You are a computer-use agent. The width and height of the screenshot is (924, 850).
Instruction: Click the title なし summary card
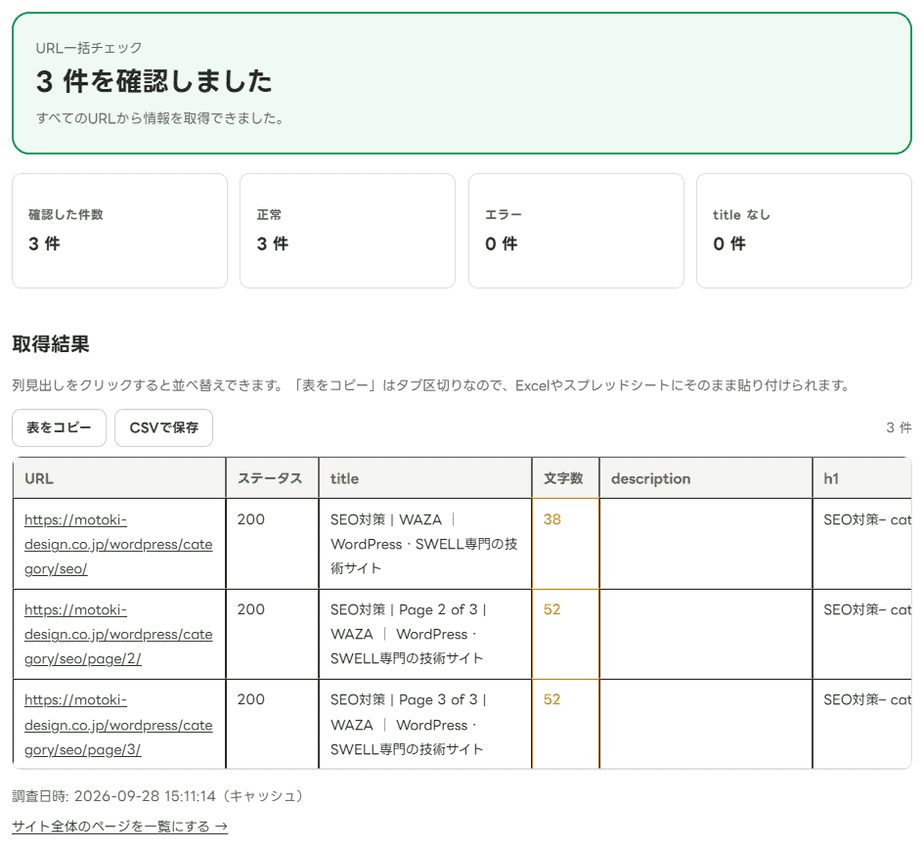804,230
